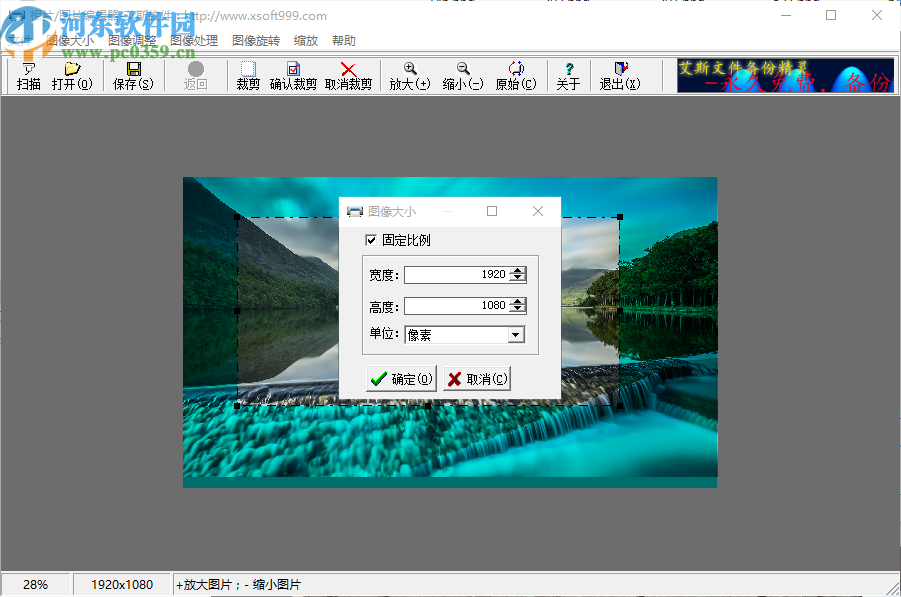Click the greyed 返回 back icon
The image size is (901, 597).
(x=195, y=76)
